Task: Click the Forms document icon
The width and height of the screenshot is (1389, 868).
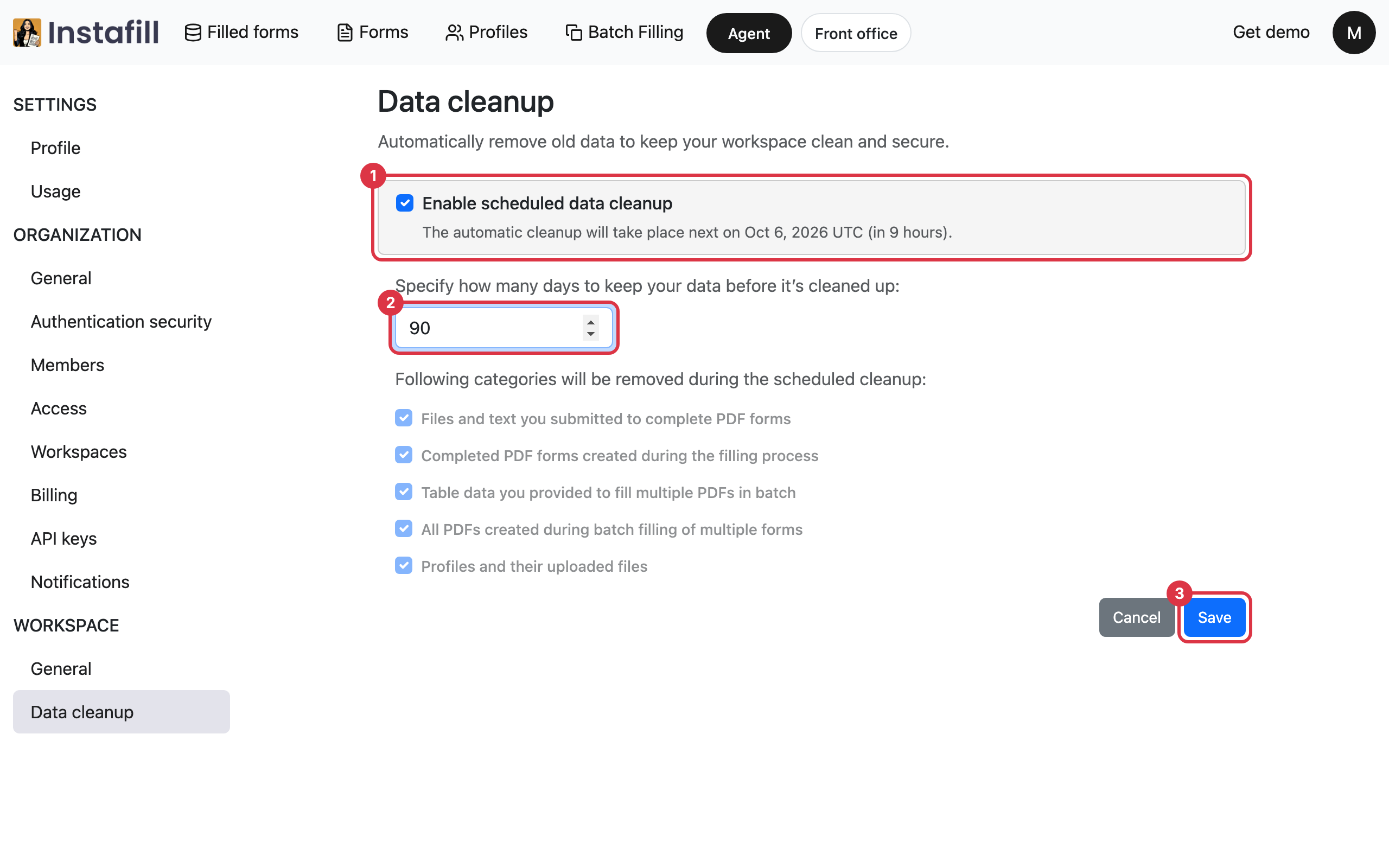Action: (345, 33)
